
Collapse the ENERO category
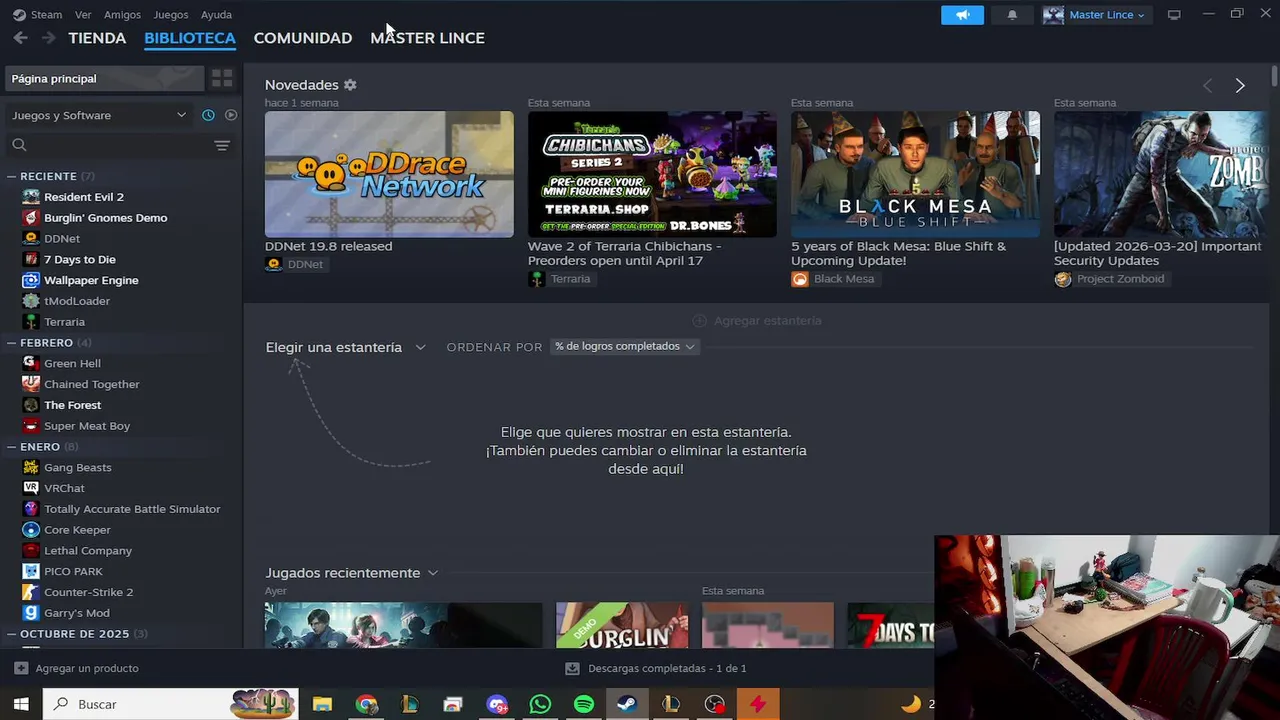click(12, 447)
